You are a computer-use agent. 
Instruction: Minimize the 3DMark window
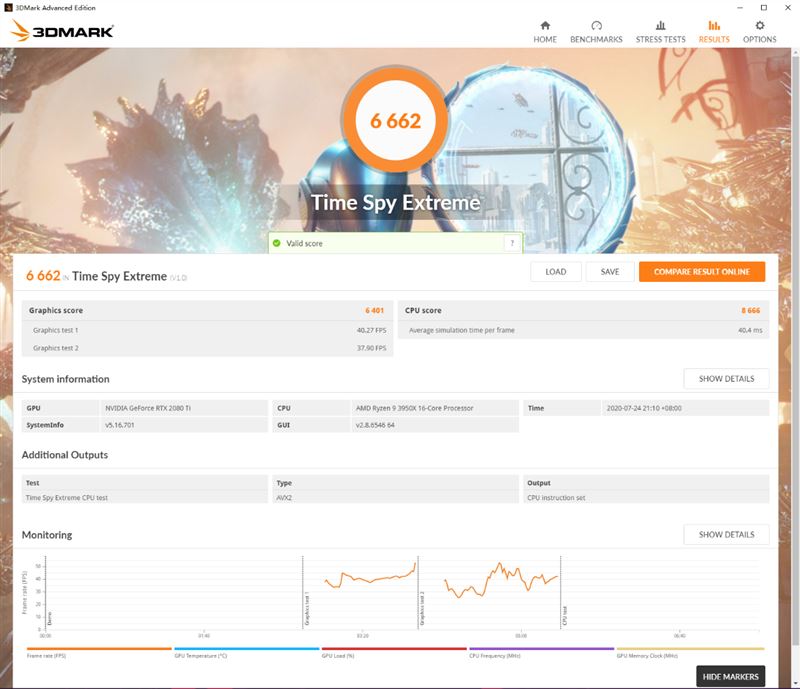point(740,8)
